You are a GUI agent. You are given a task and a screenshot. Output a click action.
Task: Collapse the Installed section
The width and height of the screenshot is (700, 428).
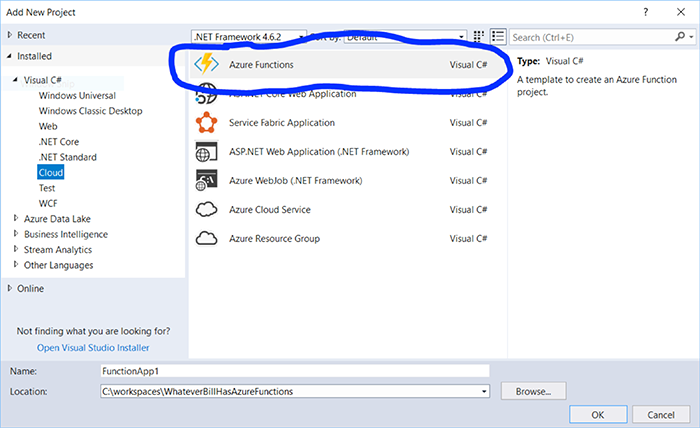[x=9, y=56]
